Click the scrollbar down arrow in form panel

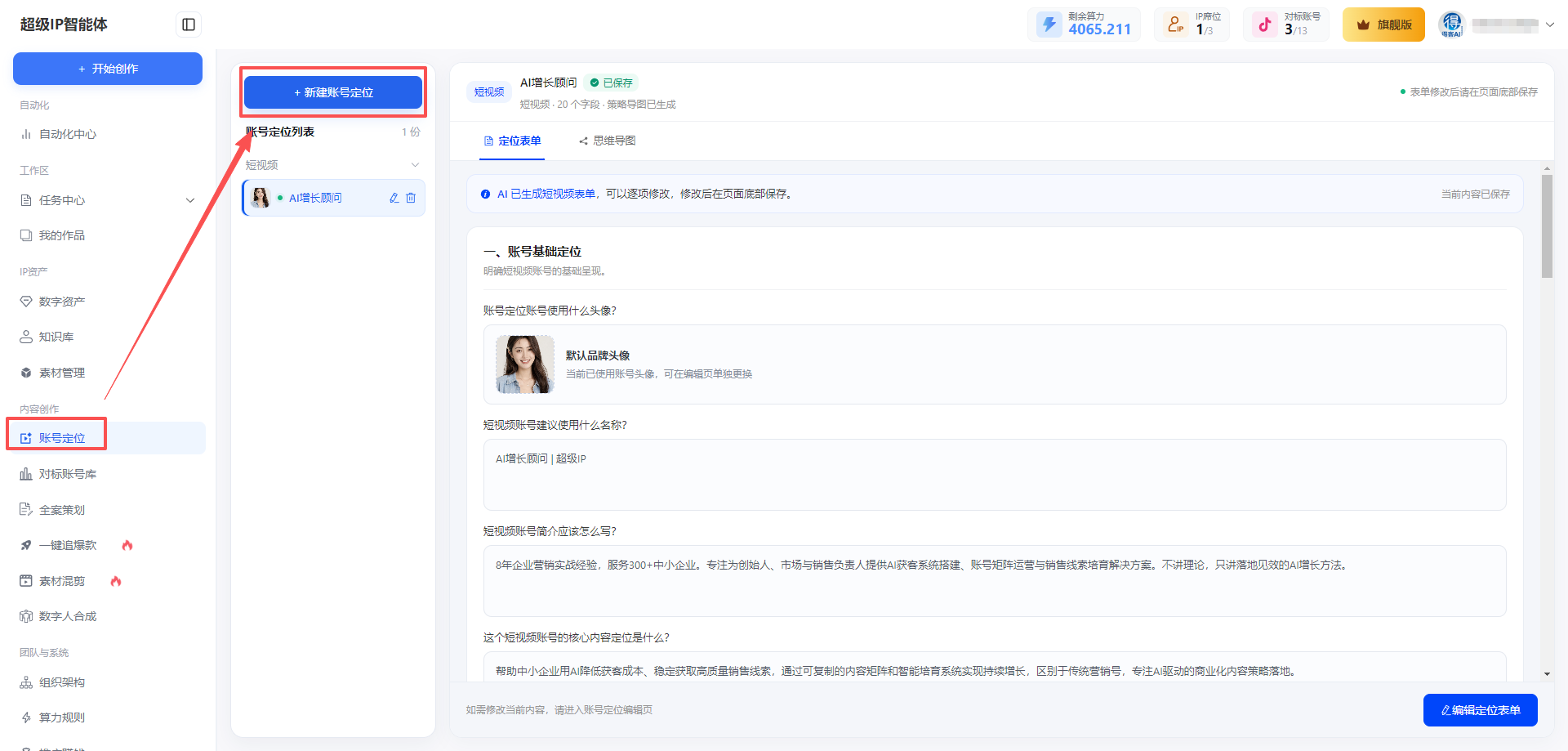(x=1547, y=674)
